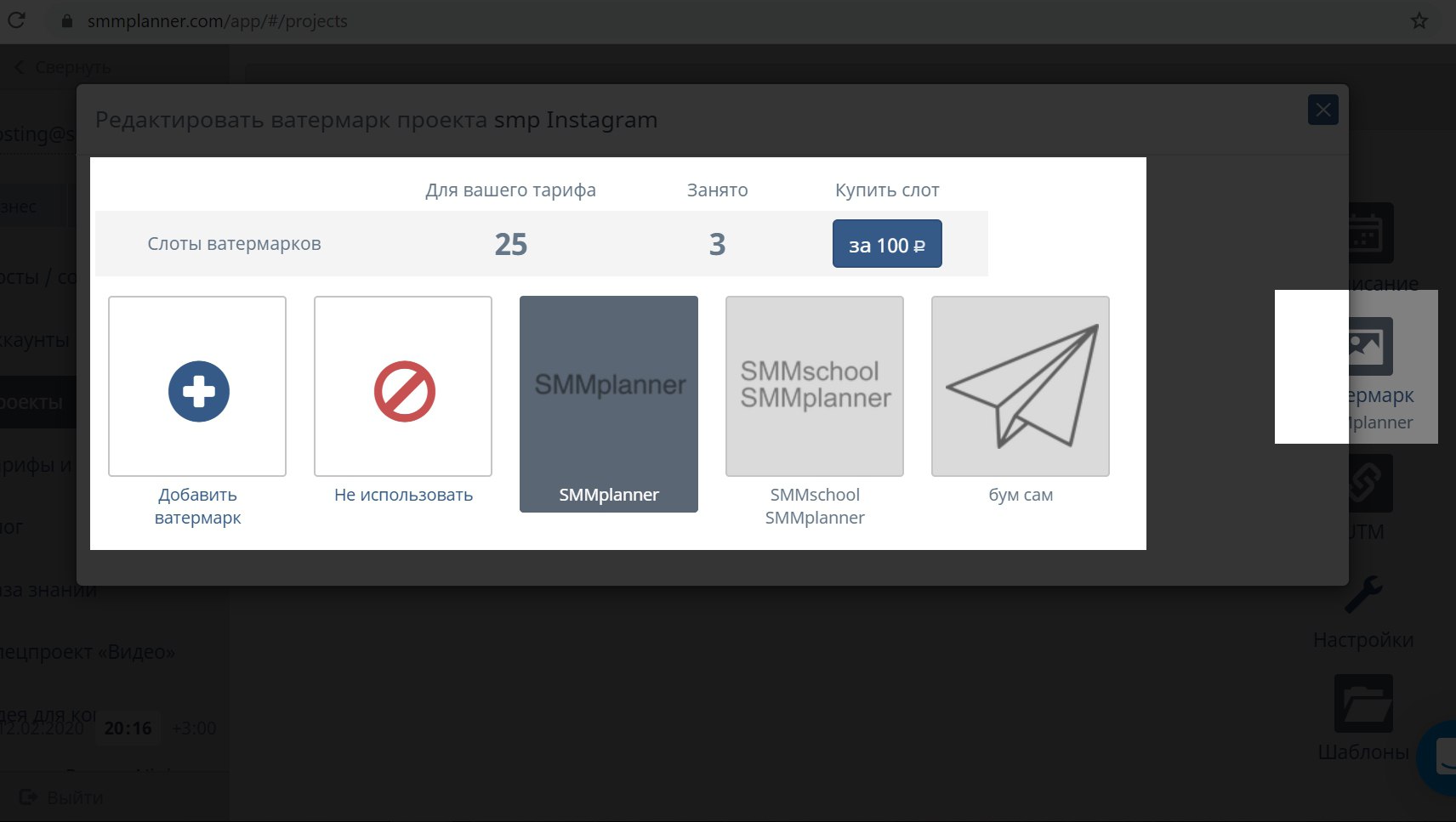Open Спецпроект «Видео» sidebar item
1456x822 pixels.
tap(88, 652)
